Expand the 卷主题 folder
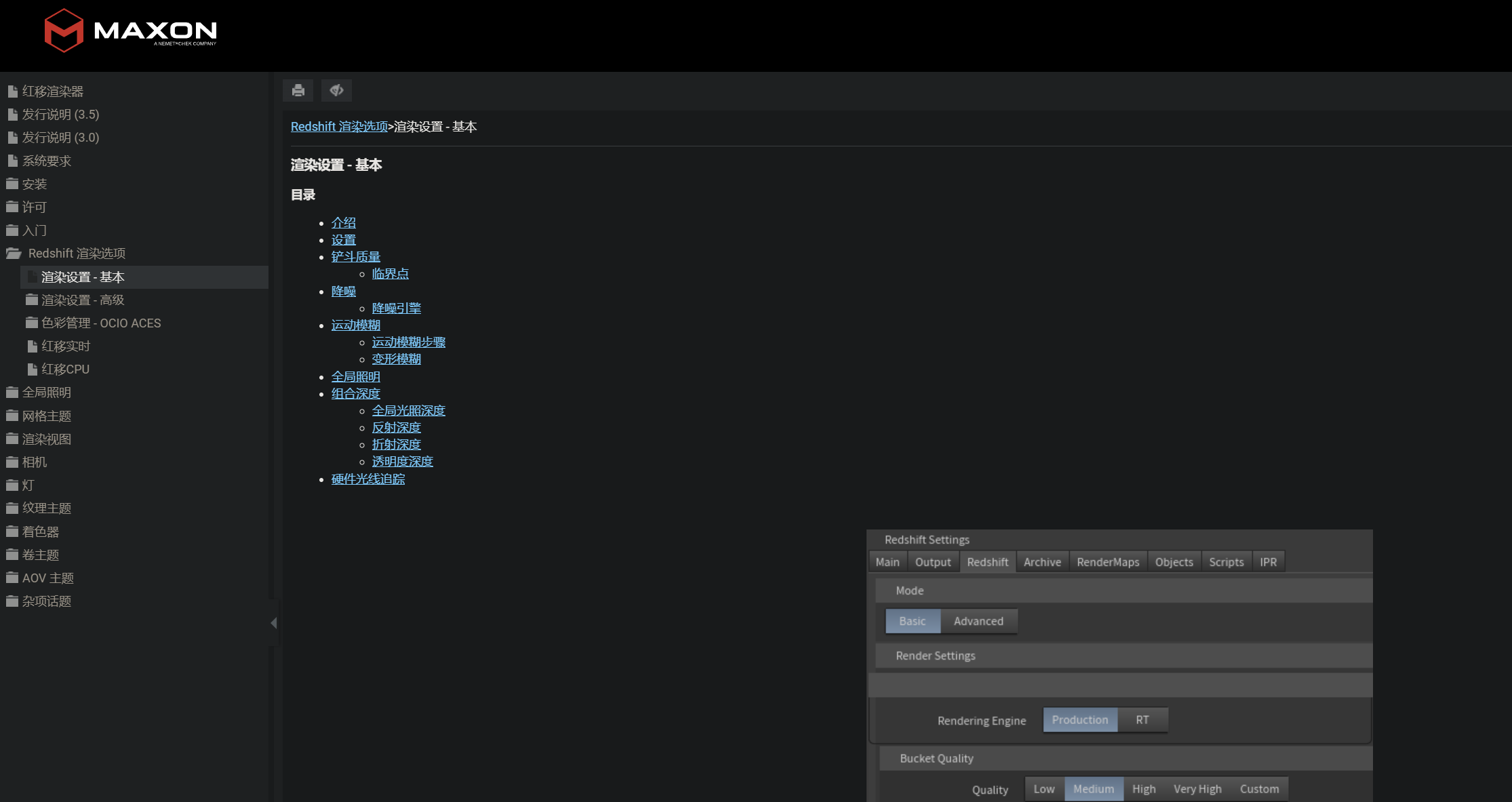This screenshot has width=1512, height=802. tap(41, 555)
